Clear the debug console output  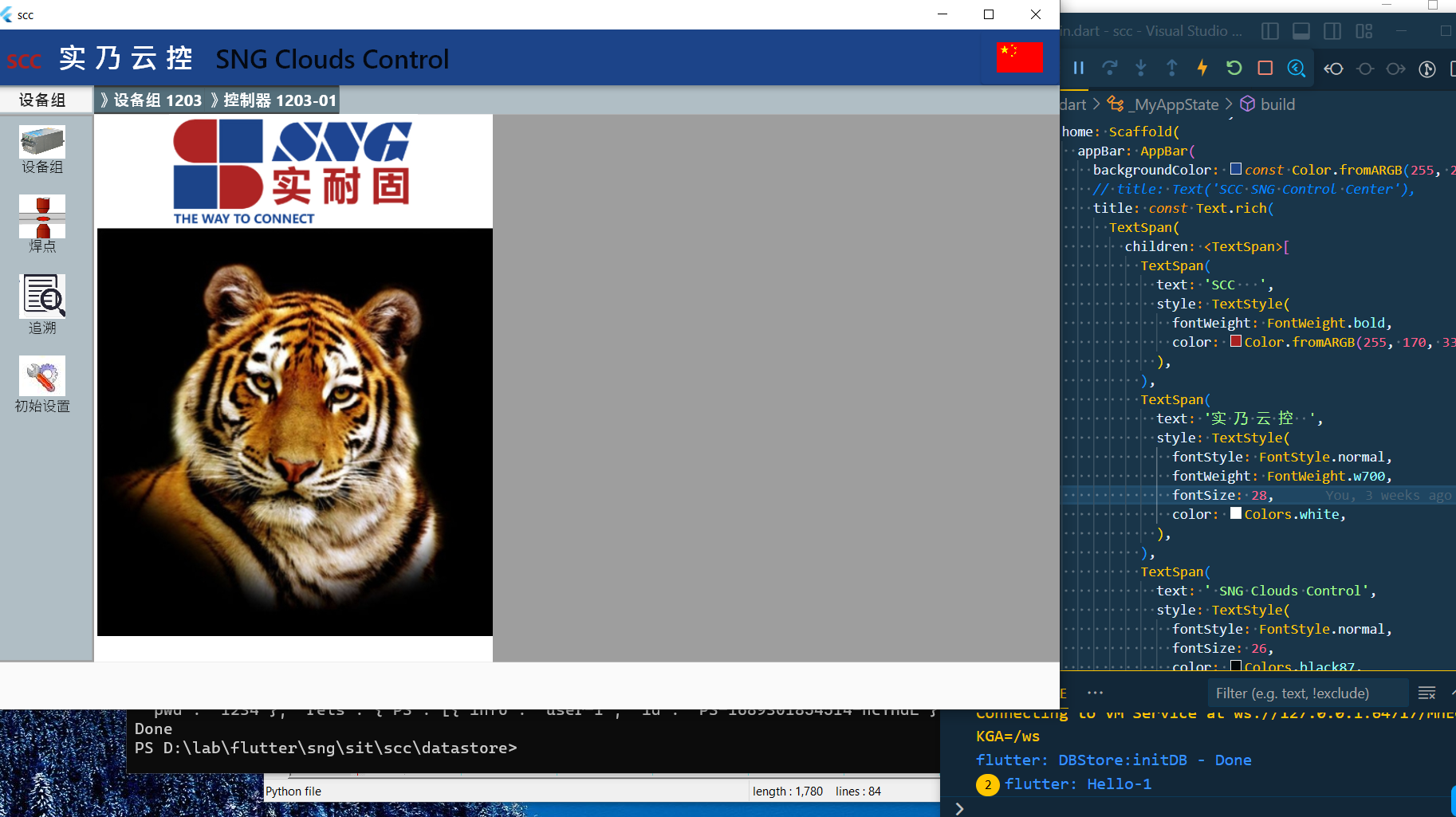[1427, 693]
